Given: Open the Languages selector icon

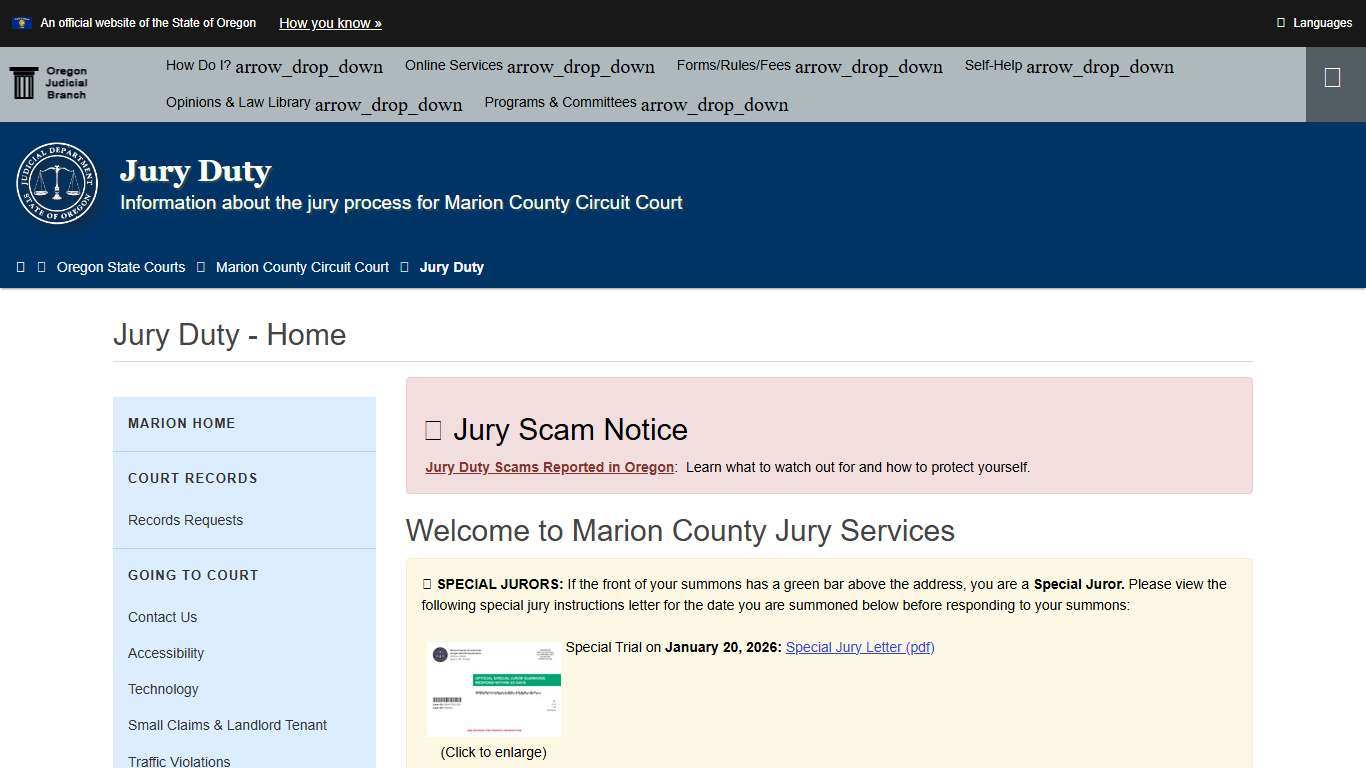Looking at the screenshot, I should point(1283,22).
